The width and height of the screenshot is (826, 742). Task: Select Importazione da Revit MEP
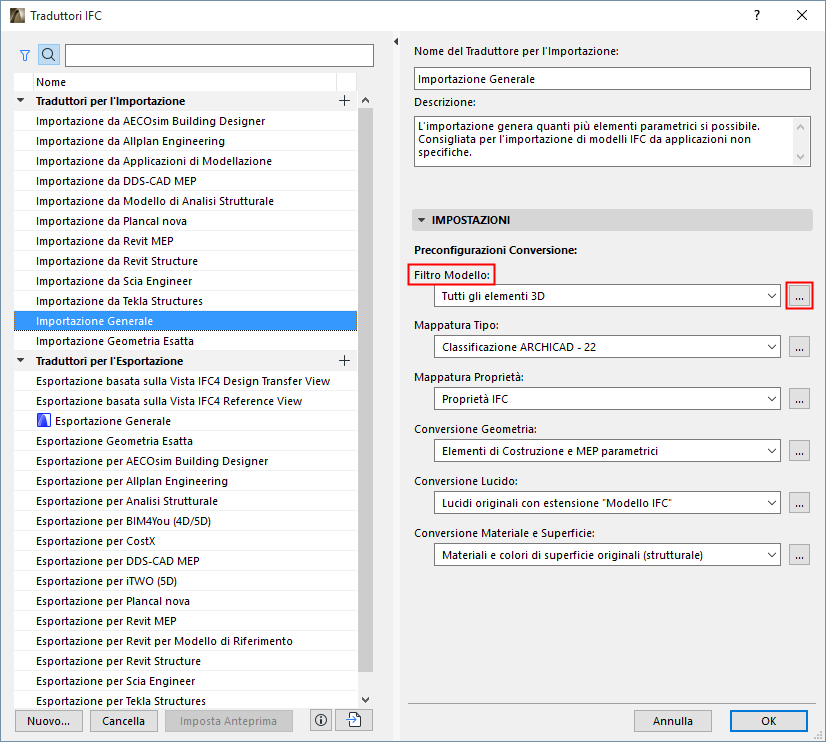click(x=185, y=241)
